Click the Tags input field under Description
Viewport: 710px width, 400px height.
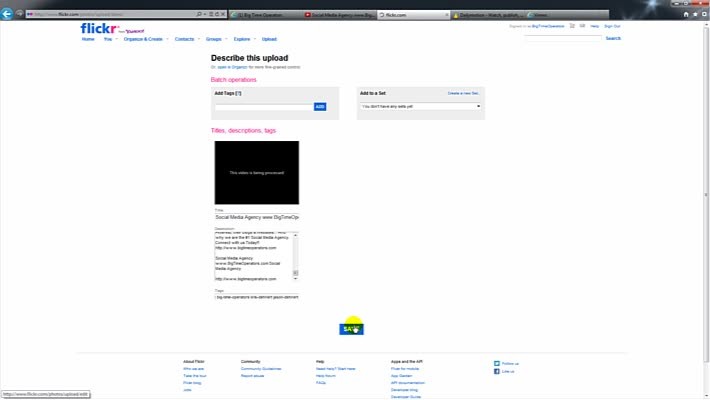pos(257,297)
